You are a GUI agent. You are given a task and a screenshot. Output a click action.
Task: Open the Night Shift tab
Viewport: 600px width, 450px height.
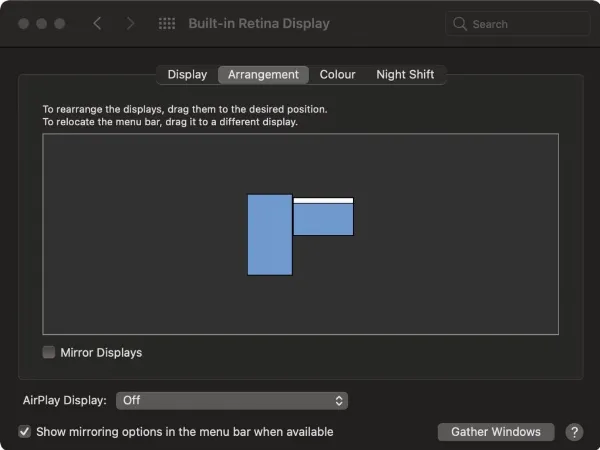405,74
